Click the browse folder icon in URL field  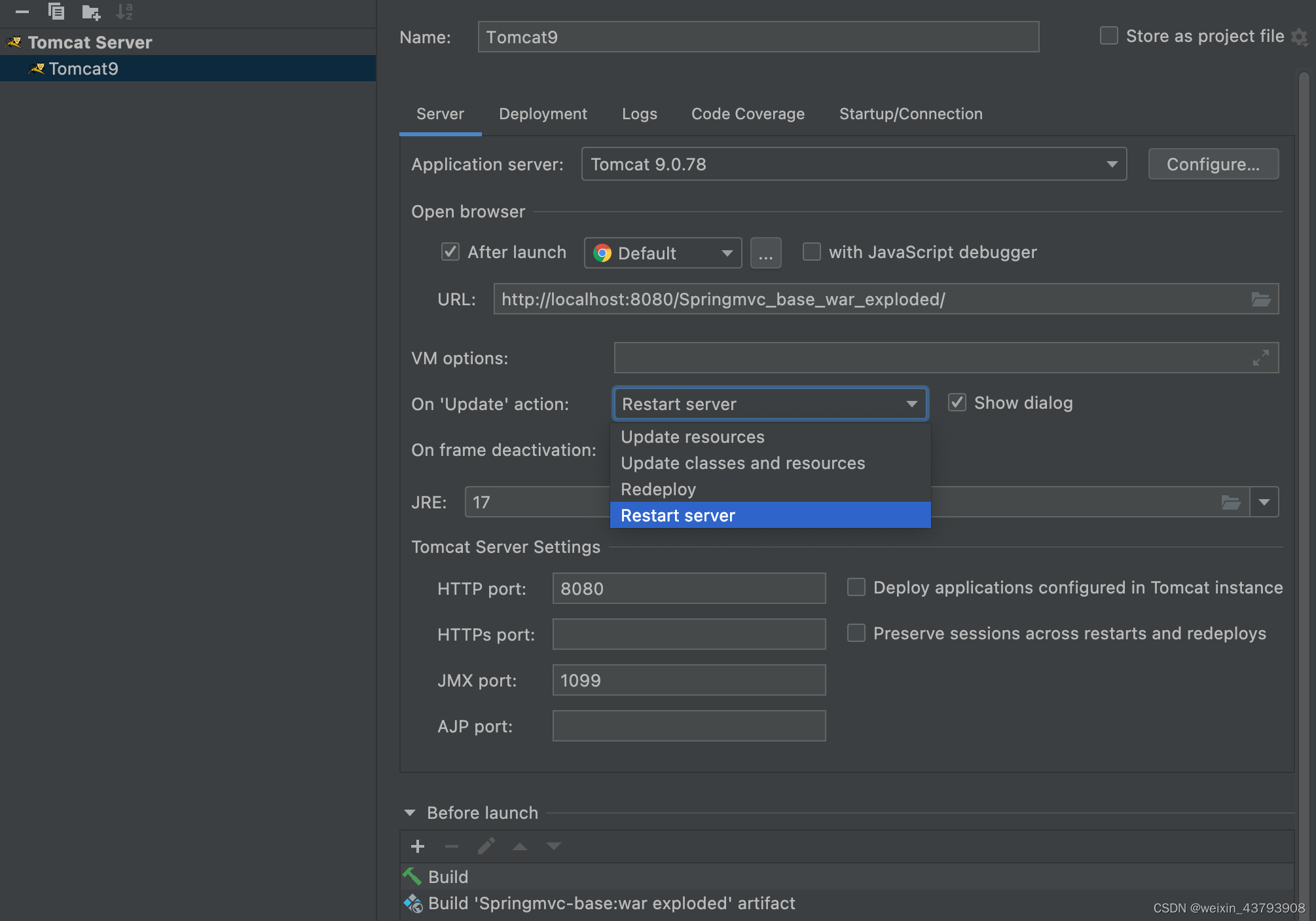pos(1260,299)
